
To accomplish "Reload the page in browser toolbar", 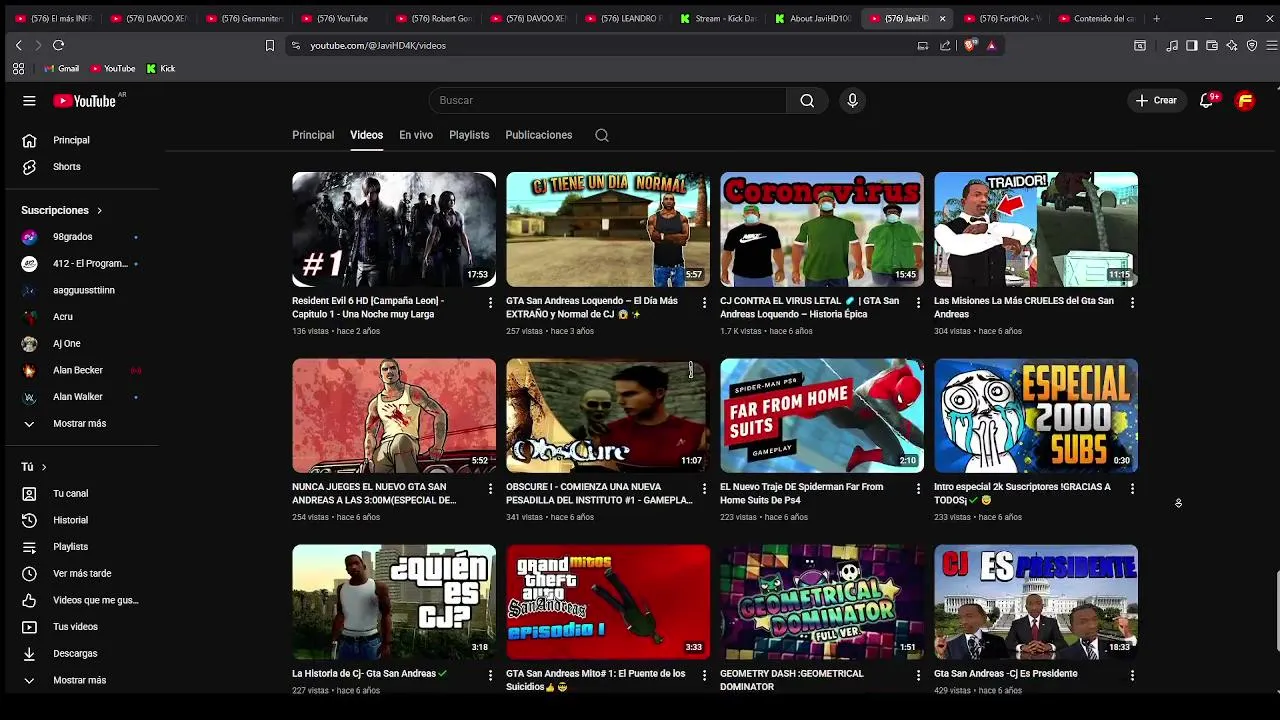I will (58, 45).
